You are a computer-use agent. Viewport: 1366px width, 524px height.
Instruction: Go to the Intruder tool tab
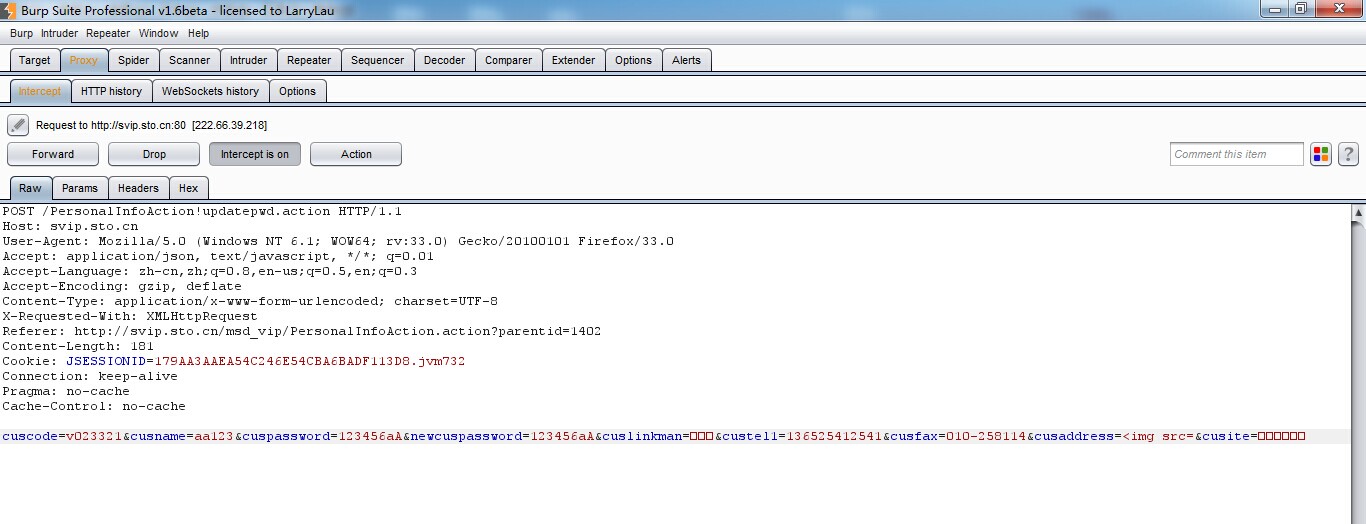pyautogui.click(x=248, y=60)
